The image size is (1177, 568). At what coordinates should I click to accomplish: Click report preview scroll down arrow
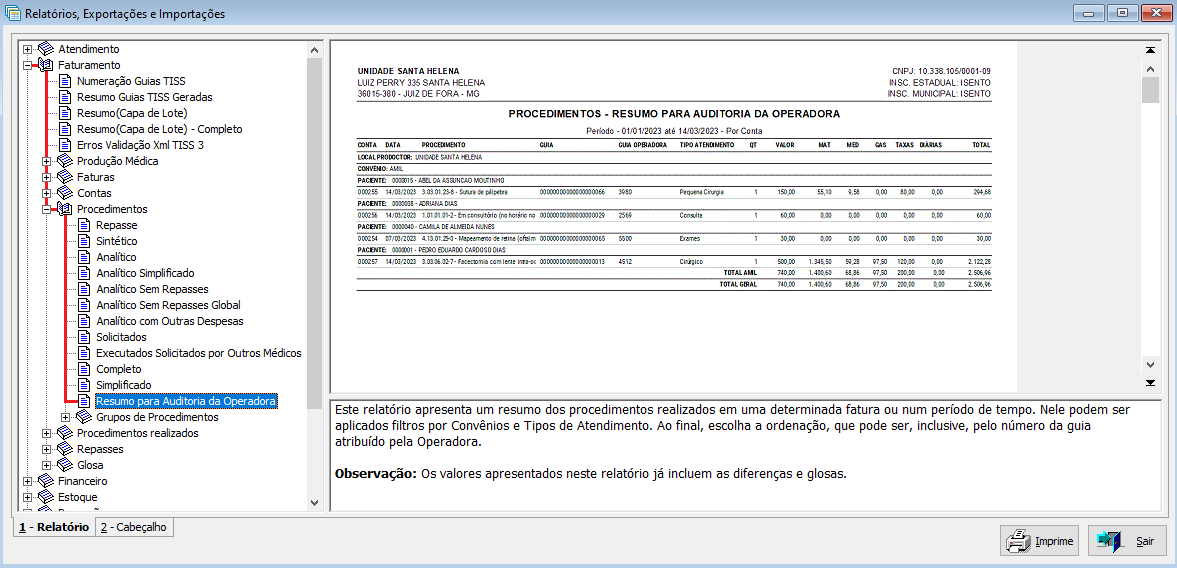(x=1149, y=364)
